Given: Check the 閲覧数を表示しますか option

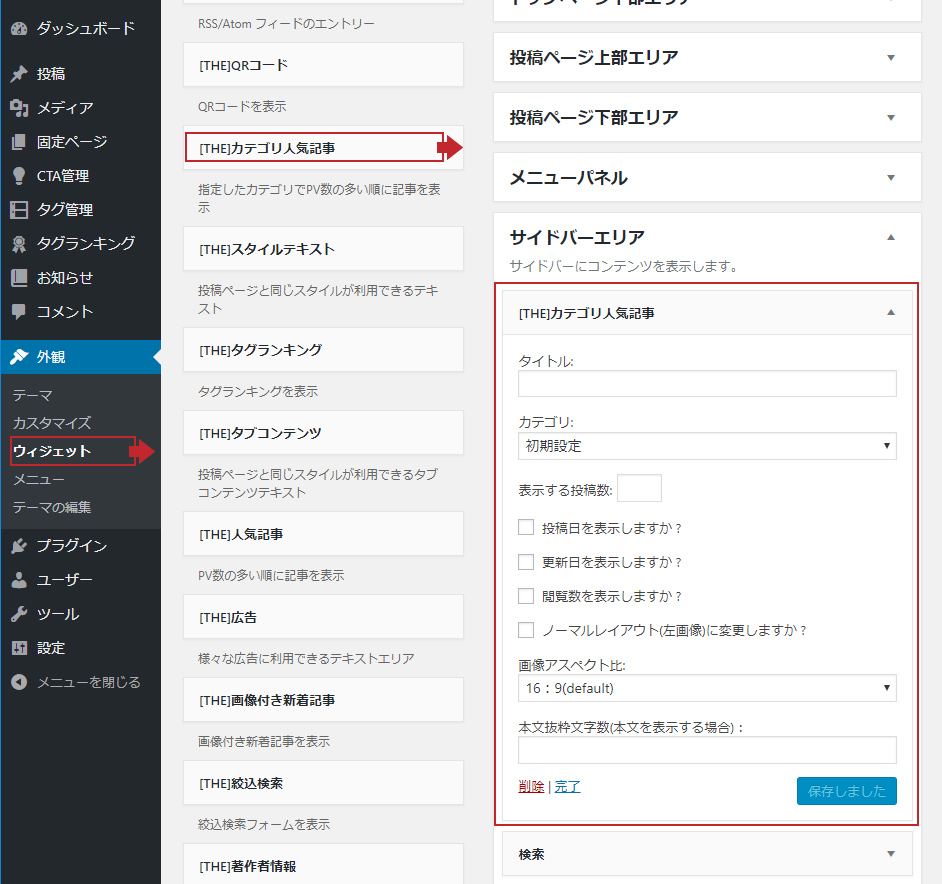Looking at the screenshot, I should (x=526, y=596).
